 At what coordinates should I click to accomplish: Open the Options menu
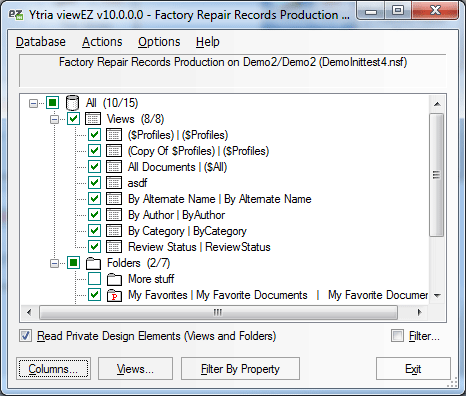click(x=159, y=42)
